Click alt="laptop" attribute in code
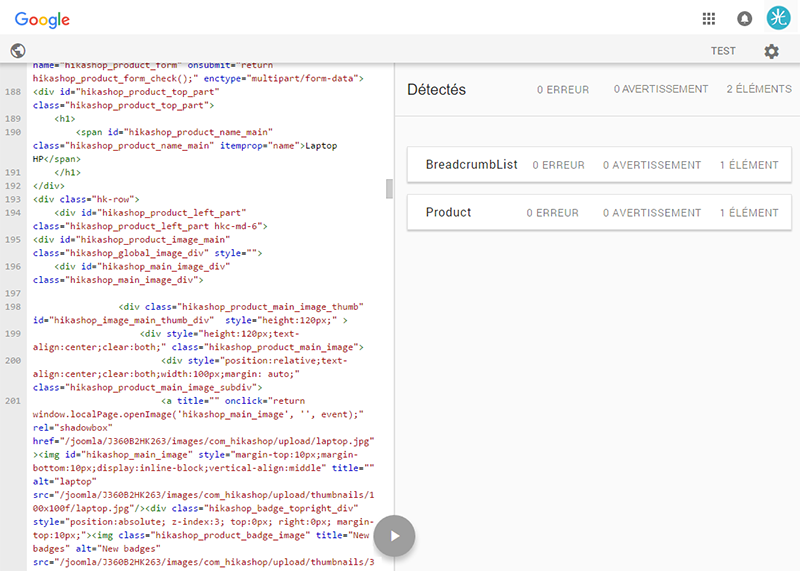800x571 pixels. (x=65, y=482)
